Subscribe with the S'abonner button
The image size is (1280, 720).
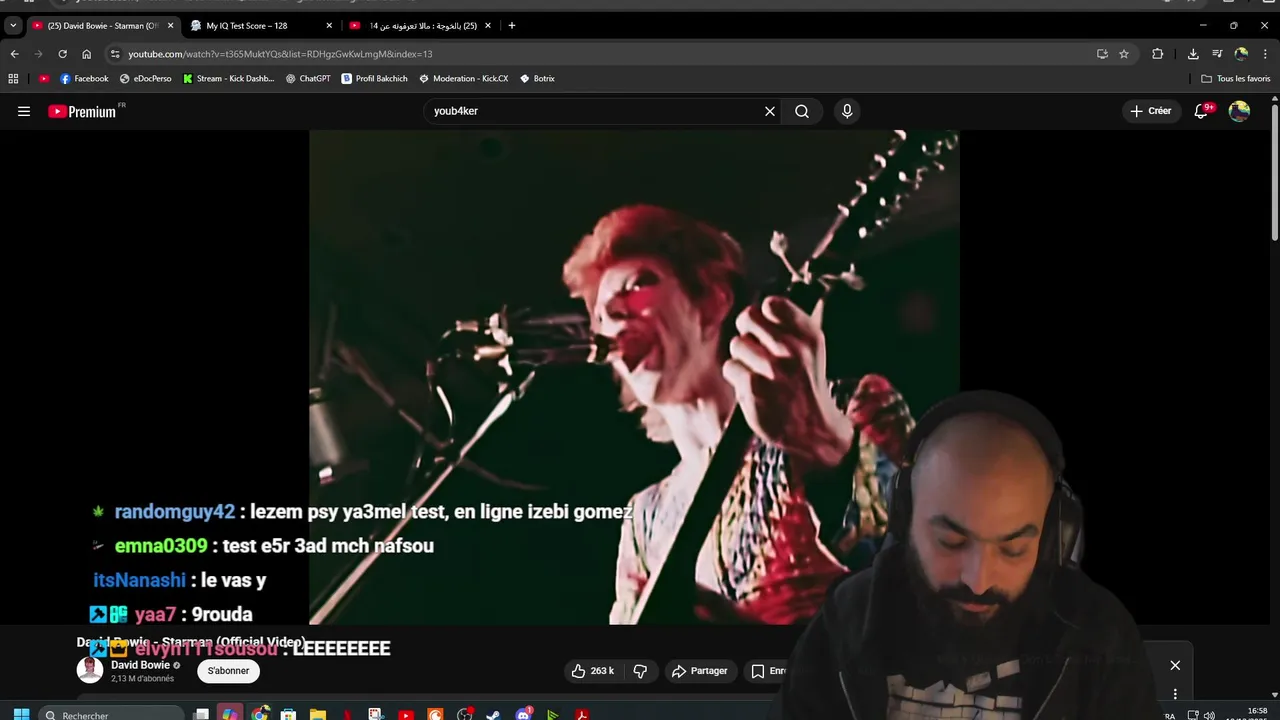pyautogui.click(x=229, y=671)
